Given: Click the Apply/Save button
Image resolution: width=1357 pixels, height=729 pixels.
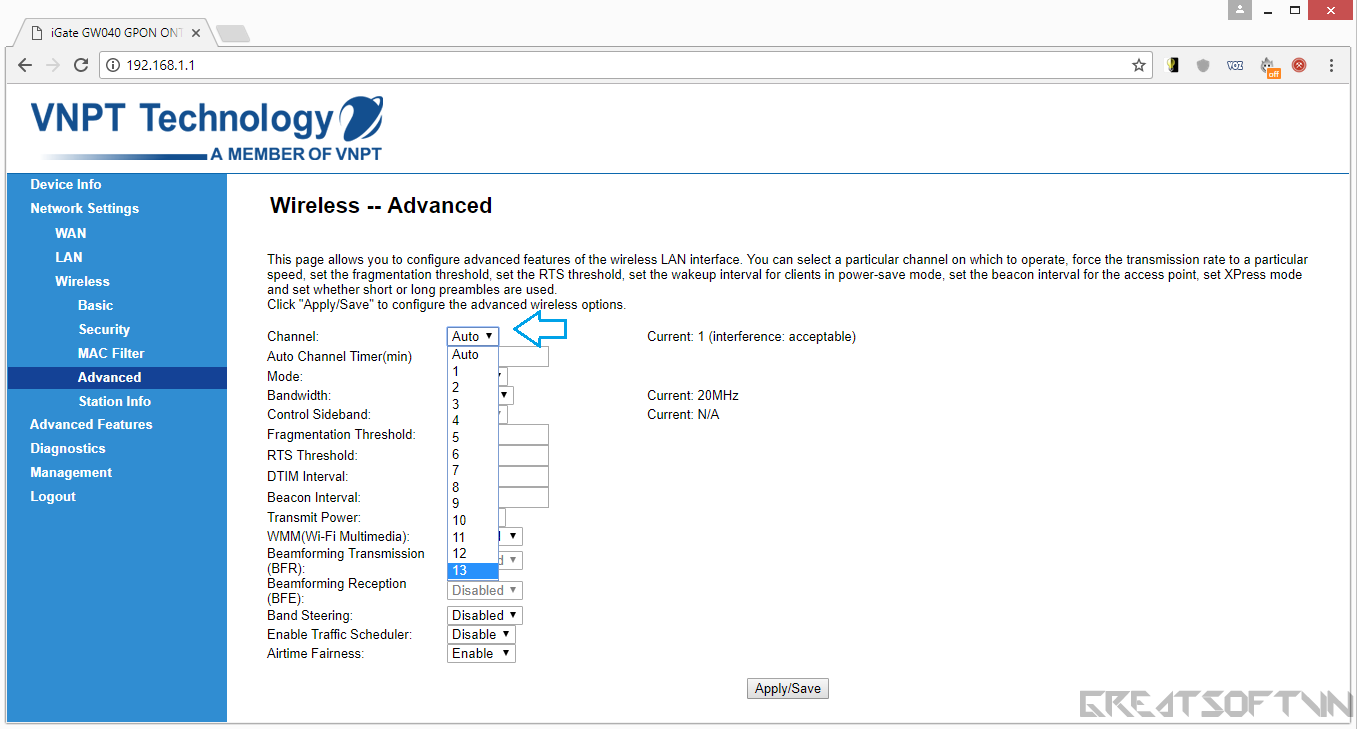Looking at the screenshot, I should click(788, 689).
